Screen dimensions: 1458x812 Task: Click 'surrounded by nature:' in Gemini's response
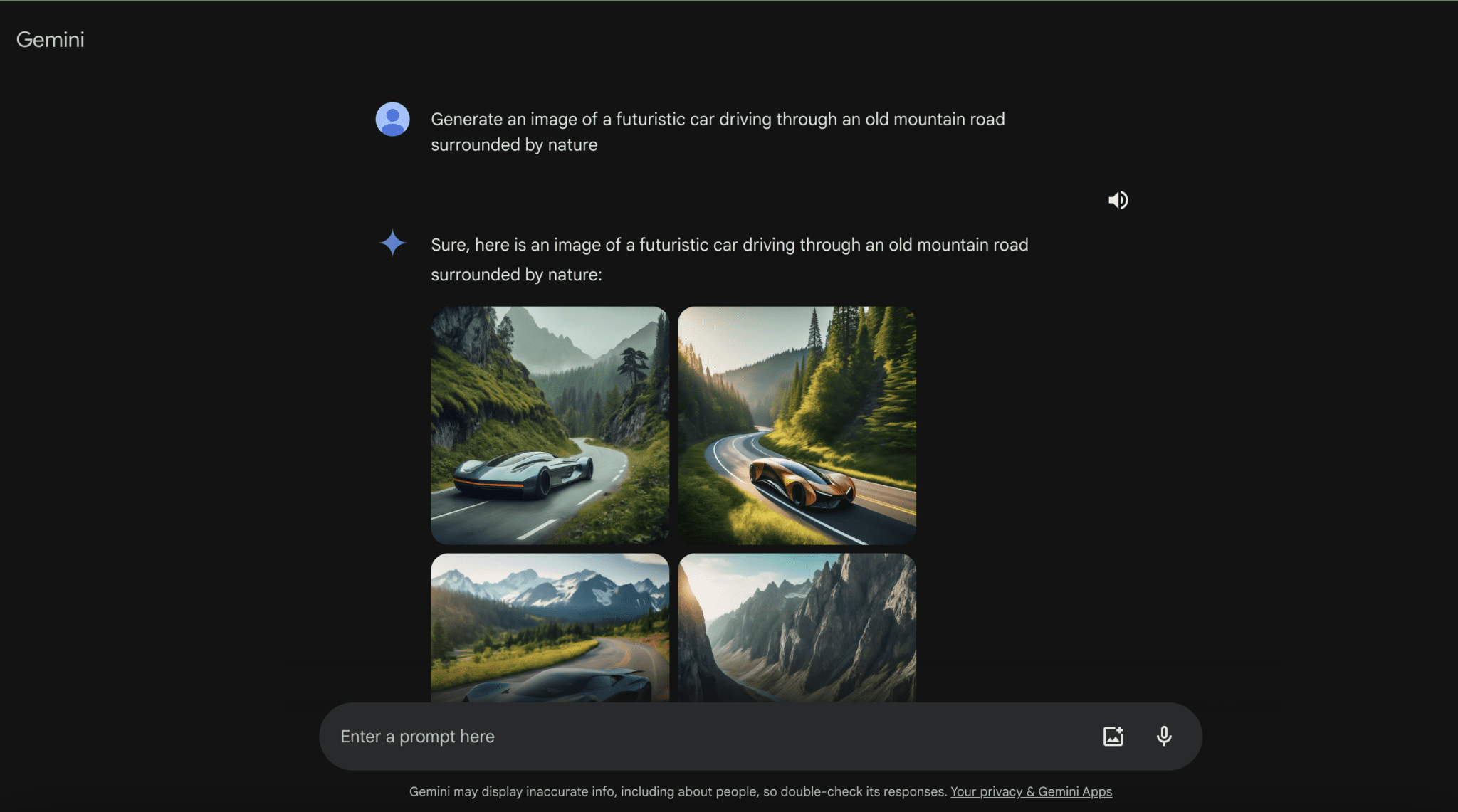tap(516, 275)
